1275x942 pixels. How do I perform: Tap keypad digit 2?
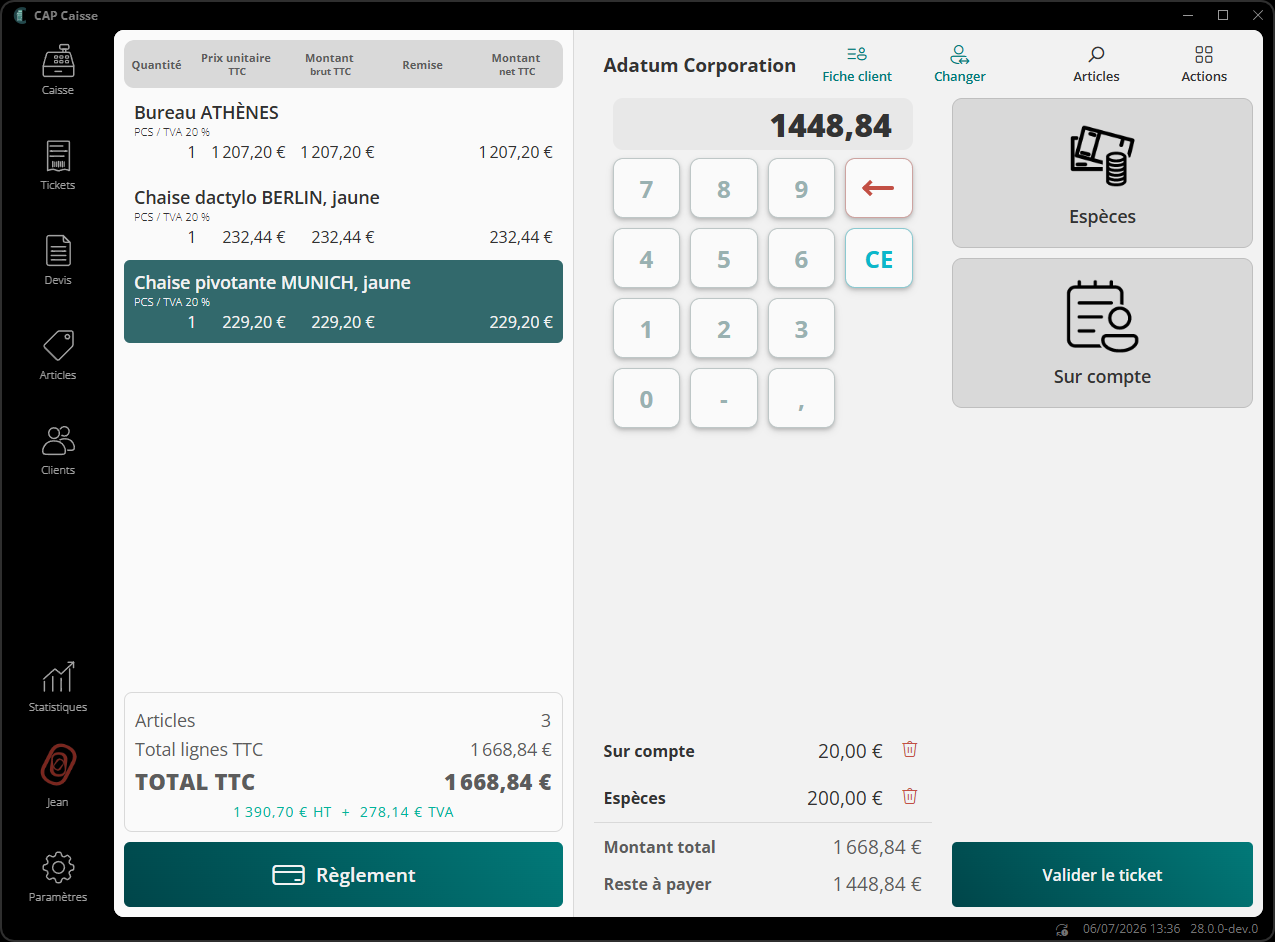pos(723,328)
